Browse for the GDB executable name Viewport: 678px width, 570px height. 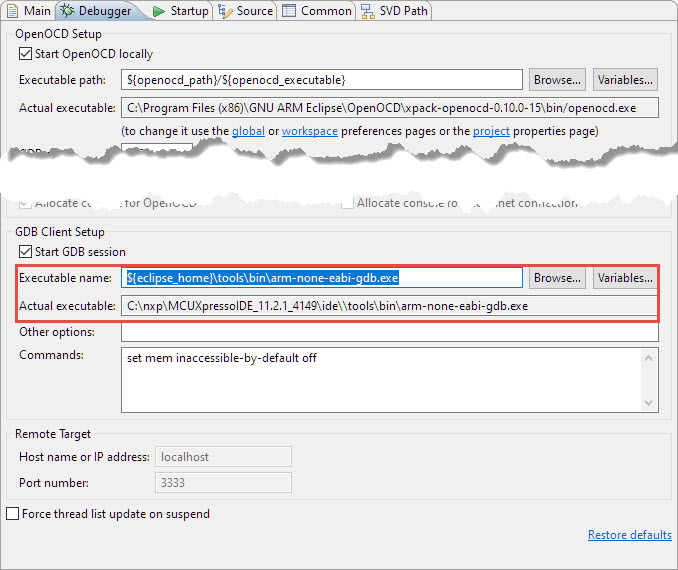[556, 278]
